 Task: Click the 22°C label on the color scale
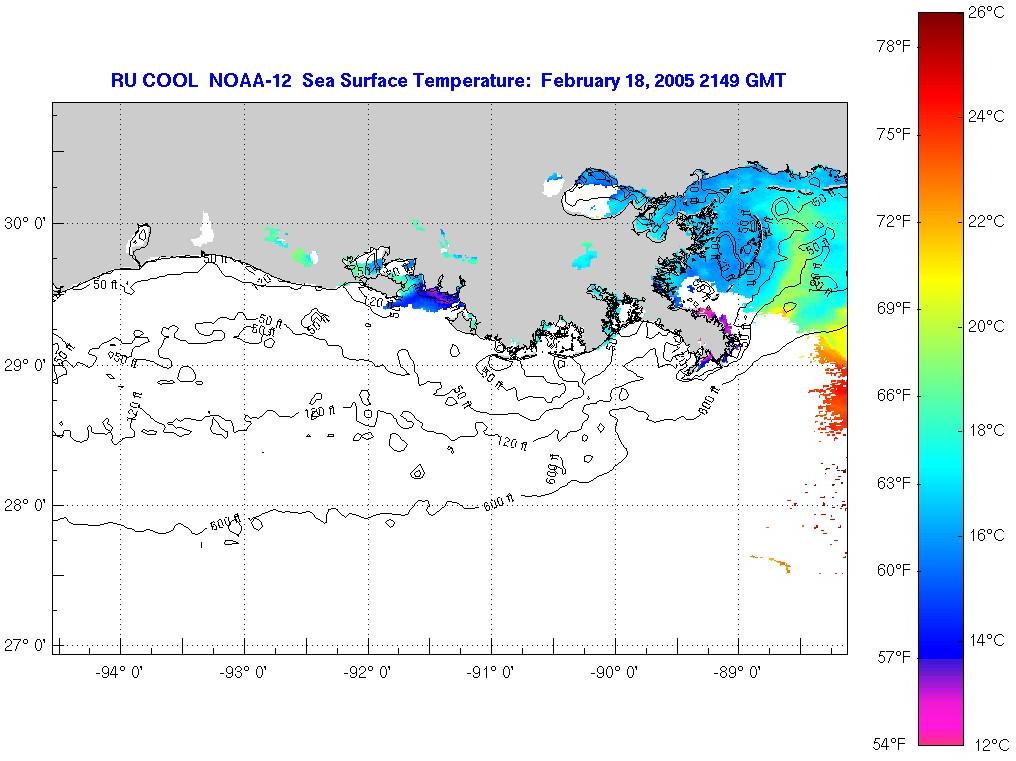click(x=987, y=221)
